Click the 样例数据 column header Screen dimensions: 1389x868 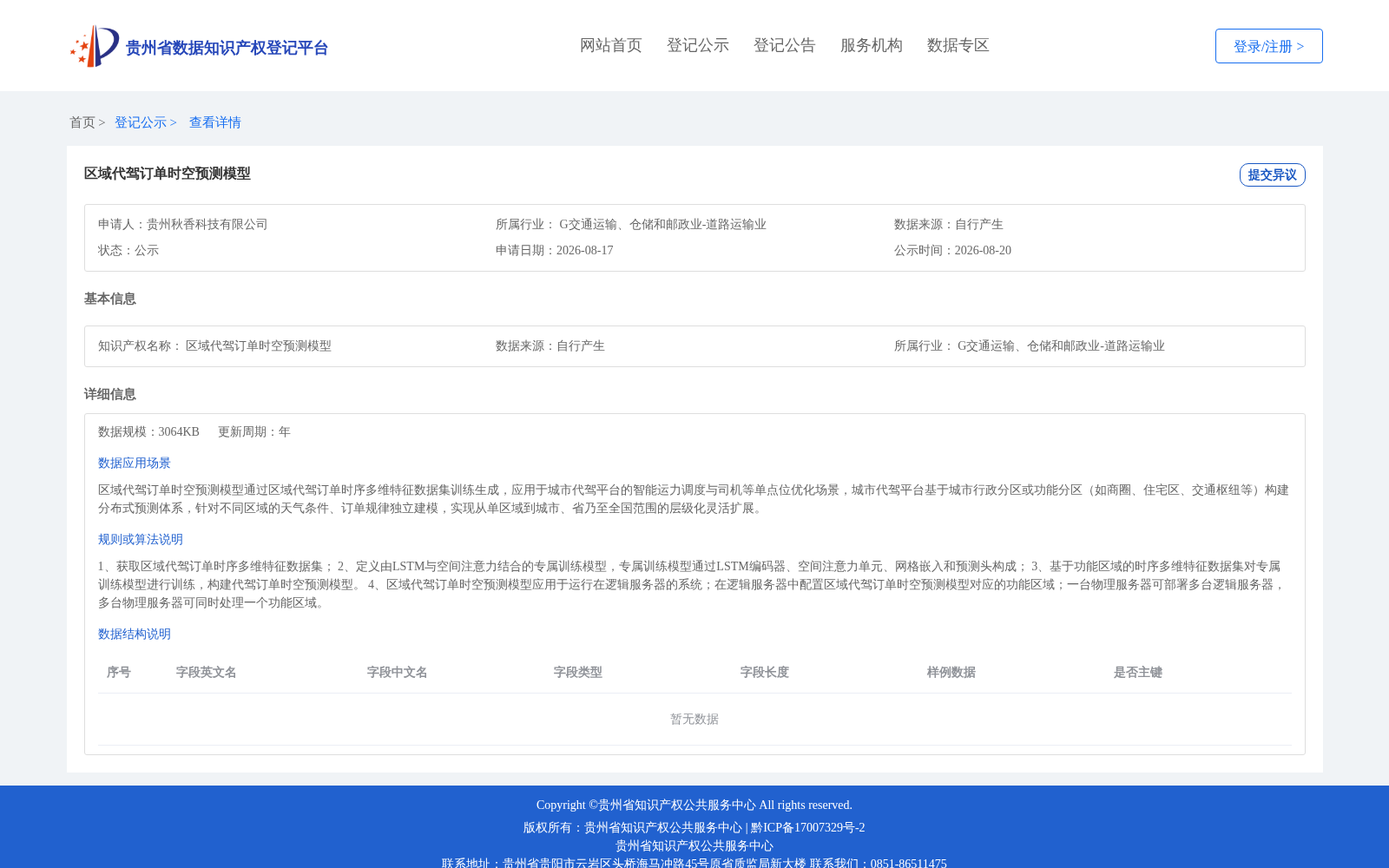point(951,672)
